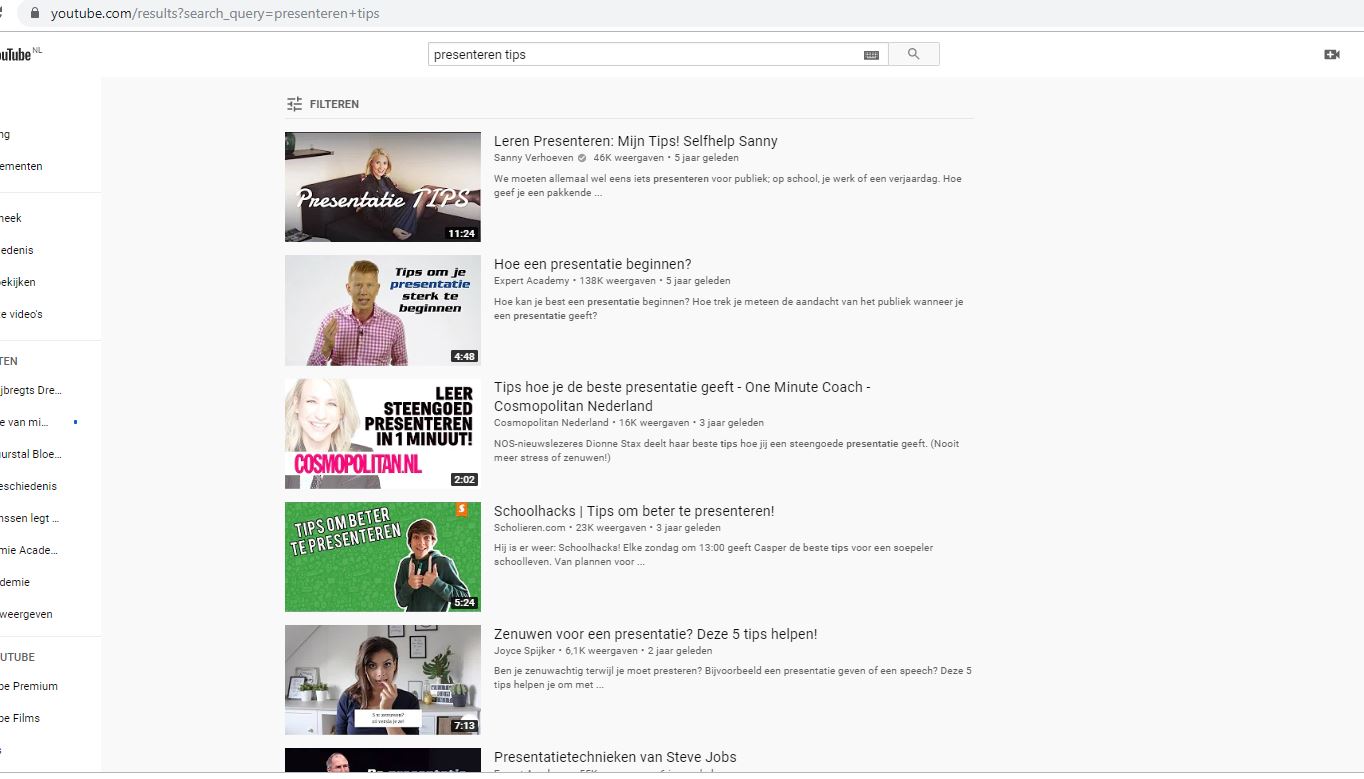Open sidebar item ending 'ekijken'

coord(18,282)
